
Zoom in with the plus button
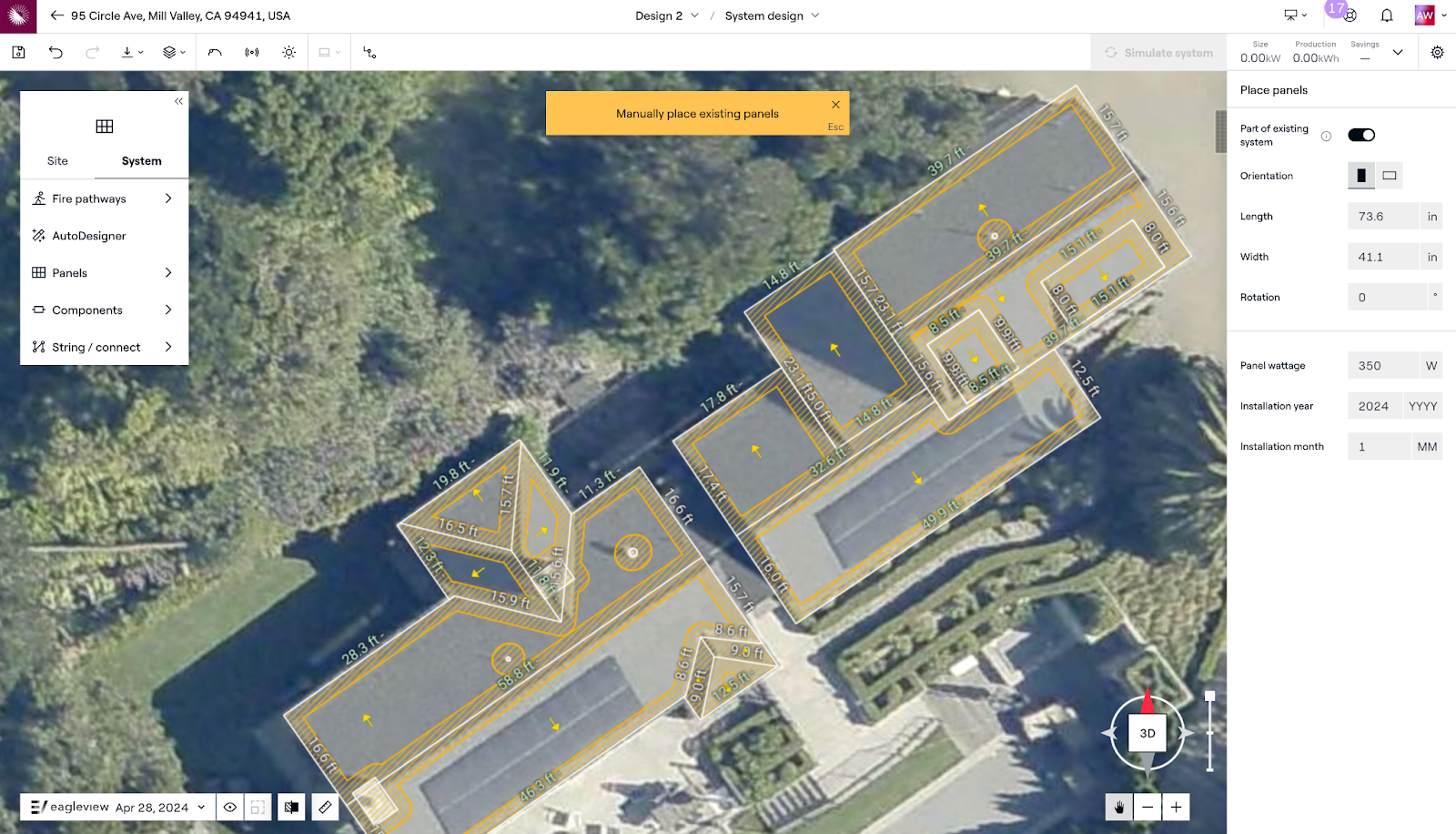(x=1176, y=808)
